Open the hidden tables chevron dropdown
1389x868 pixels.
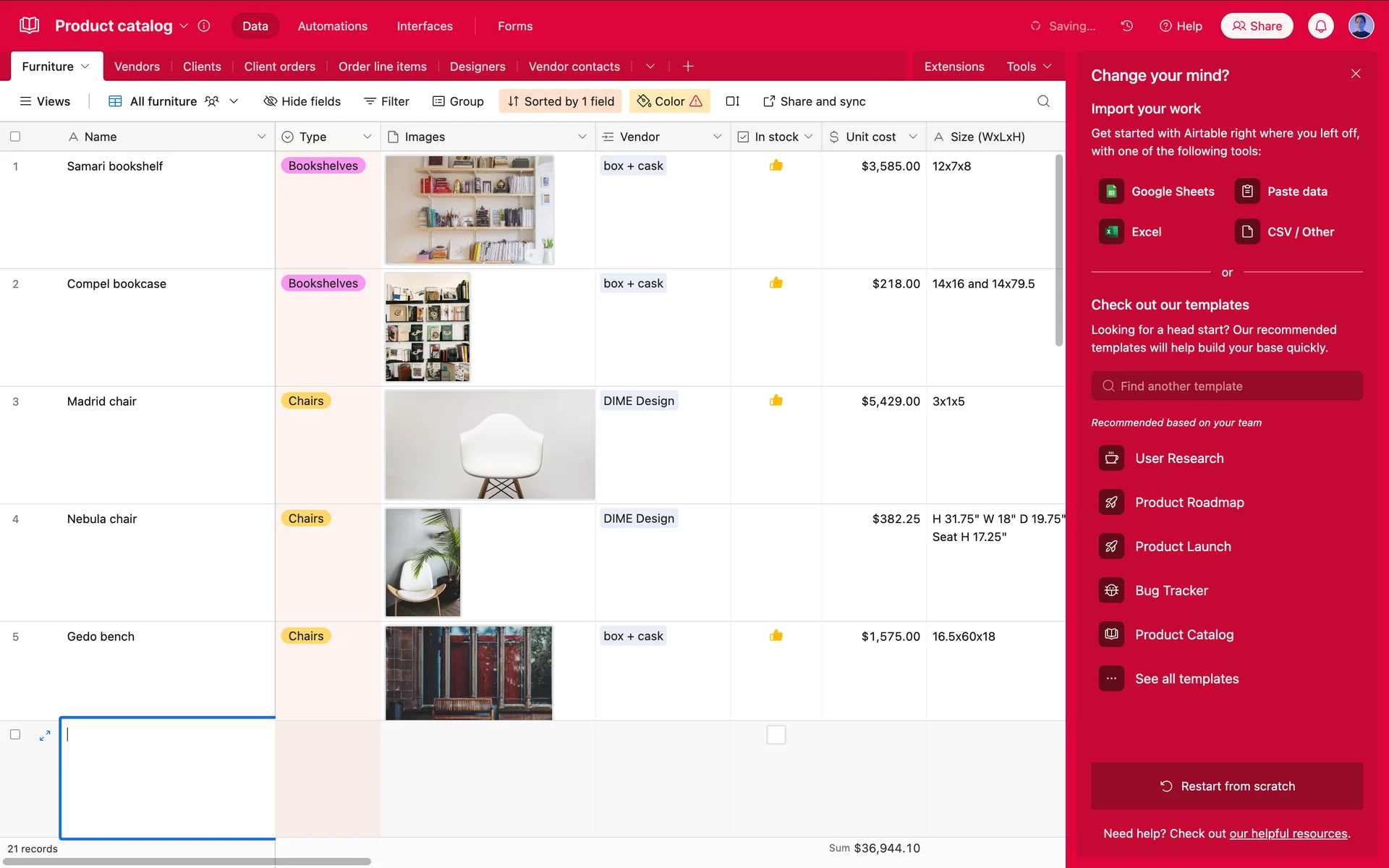650,67
